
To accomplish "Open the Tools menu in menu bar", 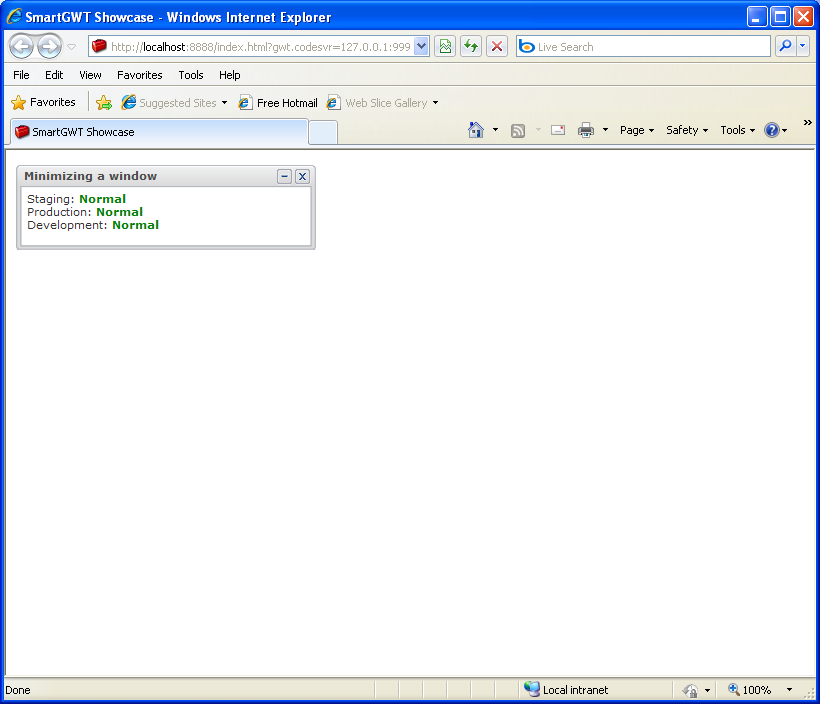I will (191, 75).
